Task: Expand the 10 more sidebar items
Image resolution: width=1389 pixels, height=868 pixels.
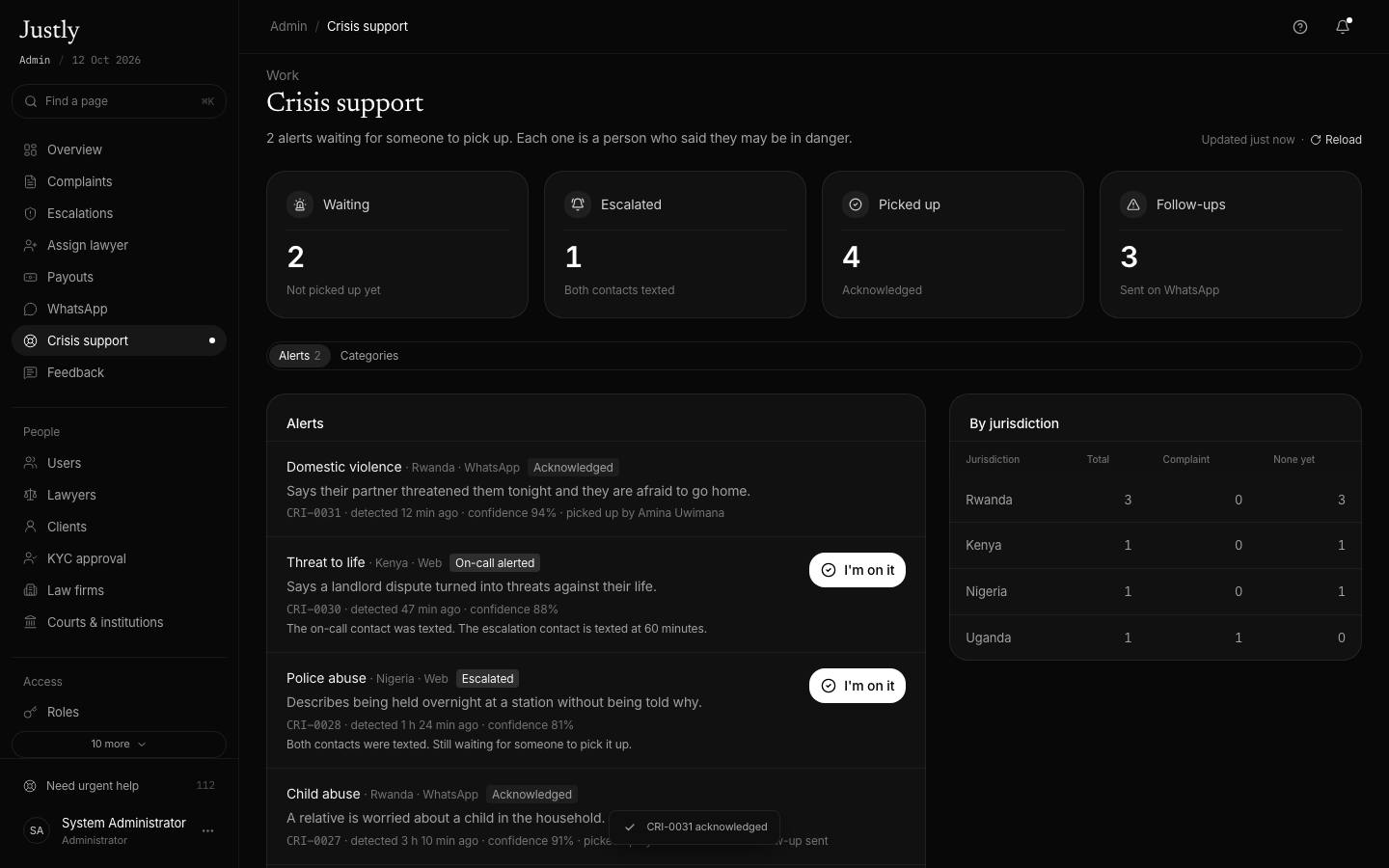Action: tap(119, 745)
